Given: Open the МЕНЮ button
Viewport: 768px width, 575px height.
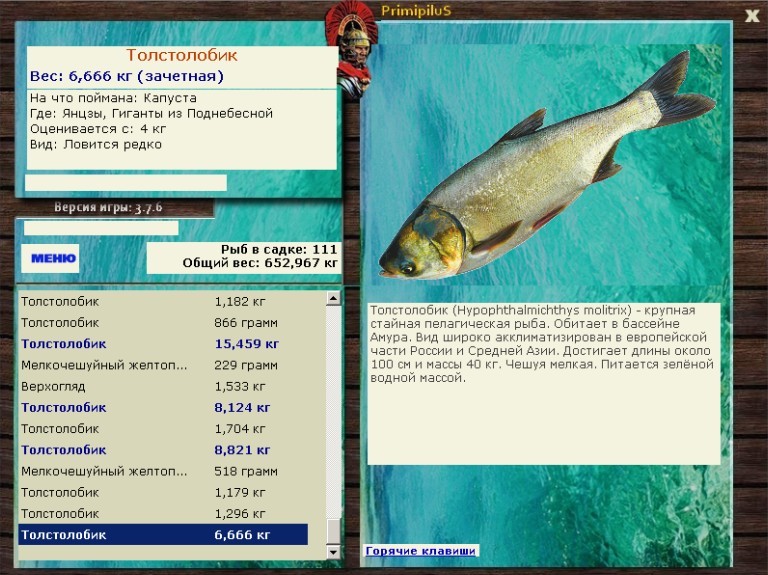Looking at the screenshot, I should coord(50,258).
